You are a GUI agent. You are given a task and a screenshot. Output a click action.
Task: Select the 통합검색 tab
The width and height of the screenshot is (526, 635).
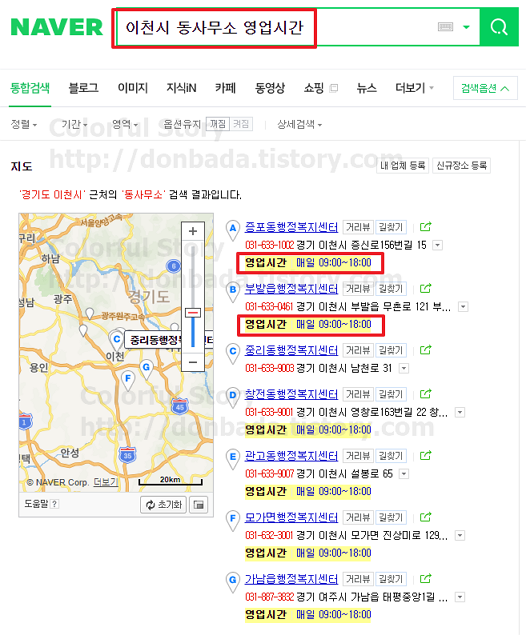[30, 88]
